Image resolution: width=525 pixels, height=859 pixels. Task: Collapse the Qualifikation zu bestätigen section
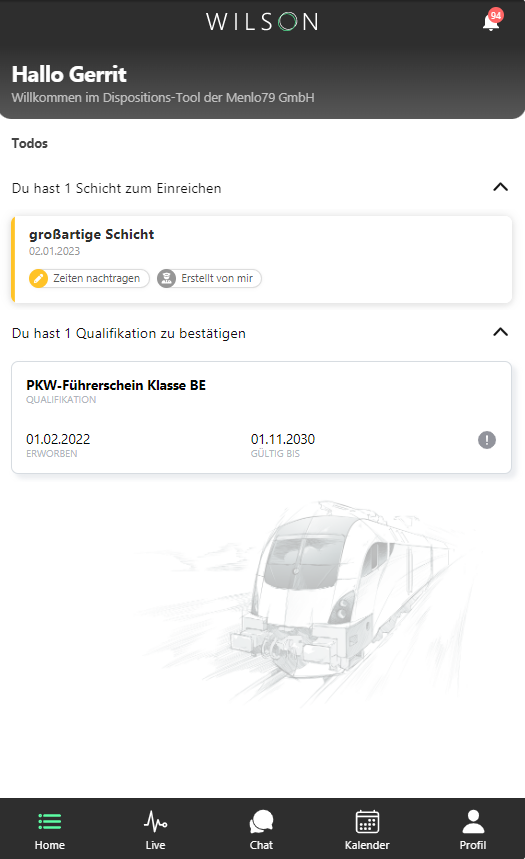[500, 332]
